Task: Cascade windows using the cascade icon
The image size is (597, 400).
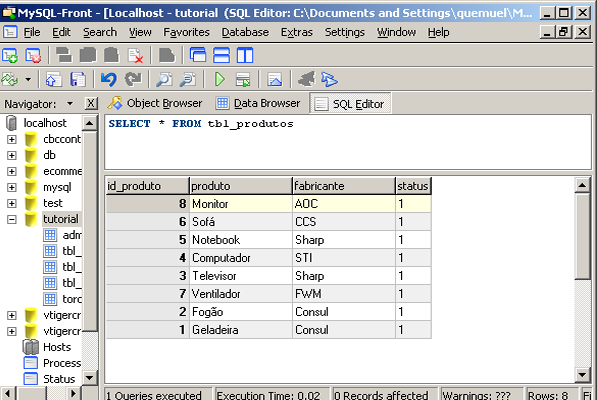Action: (x=198, y=55)
